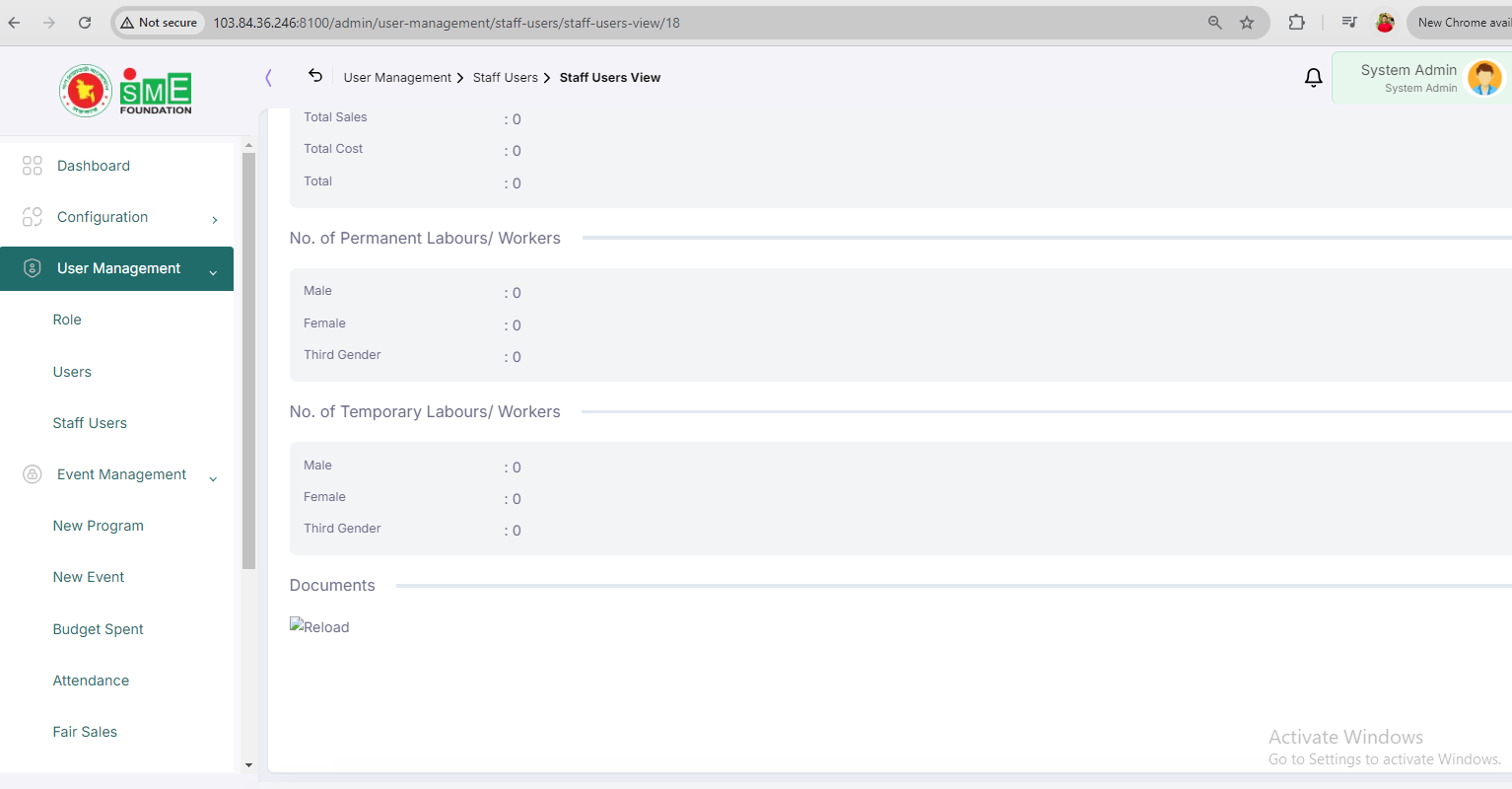The width and height of the screenshot is (1512, 789).
Task: Click the browser back arrow
Action: [x=14, y=23]
